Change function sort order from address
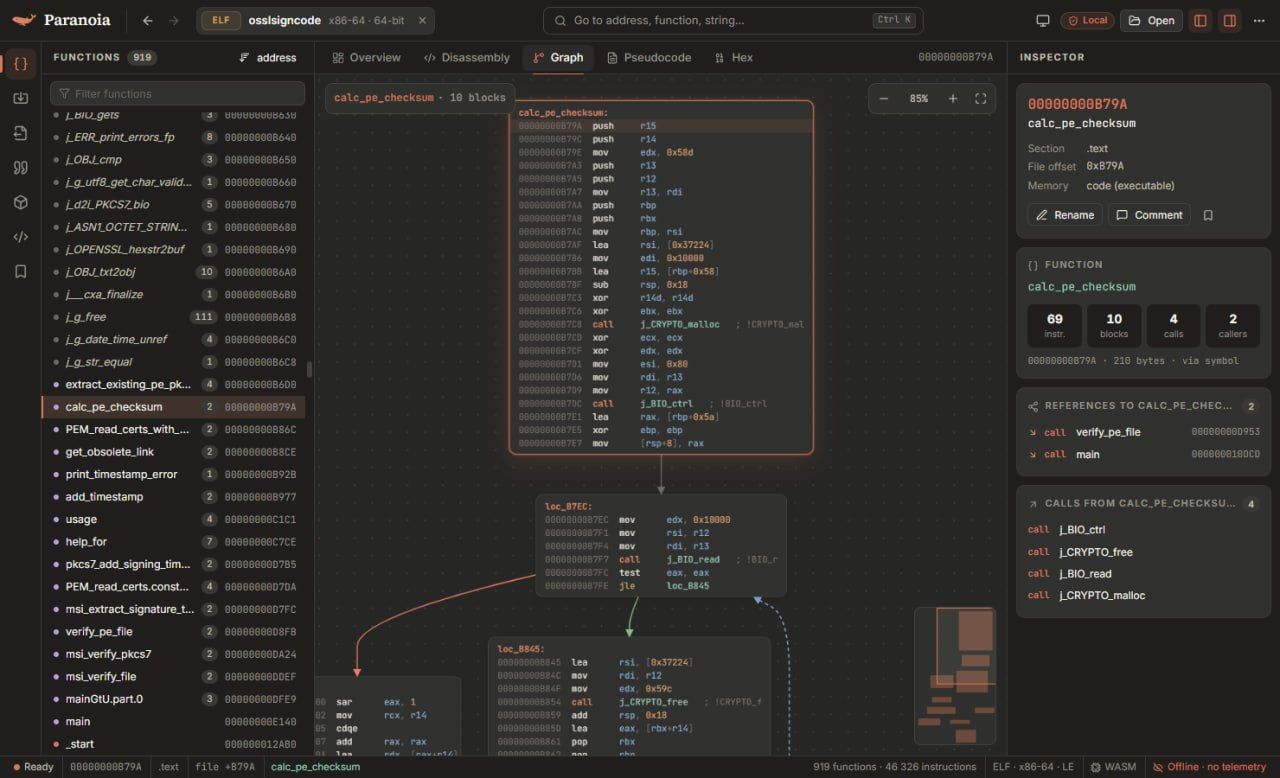Screen dimensions: 1280x778 (x=268, y=58)
